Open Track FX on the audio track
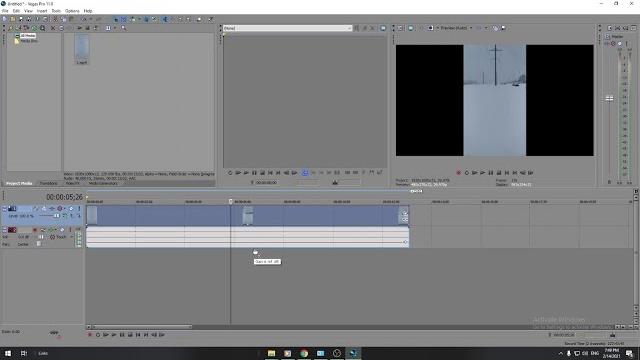The image size is (640, 360). coord(51,230)
